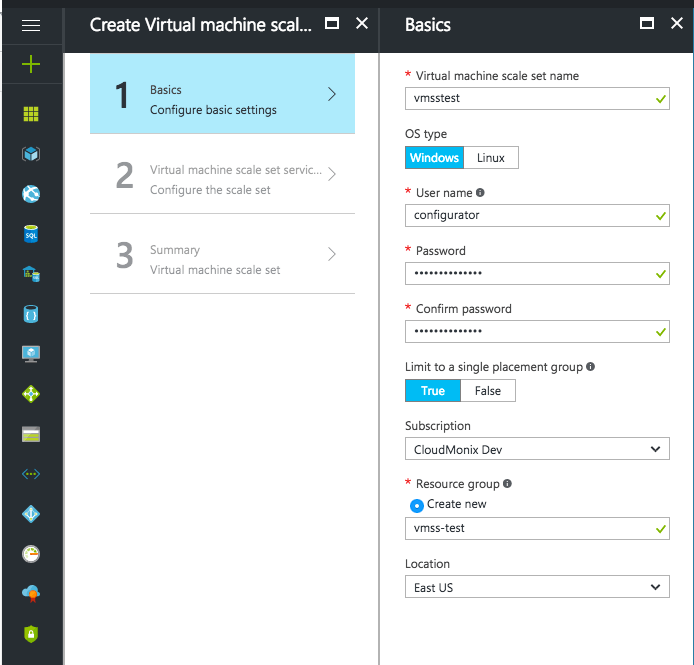
Task: Open the Location dropdown East US
Action: click(537, 587)
